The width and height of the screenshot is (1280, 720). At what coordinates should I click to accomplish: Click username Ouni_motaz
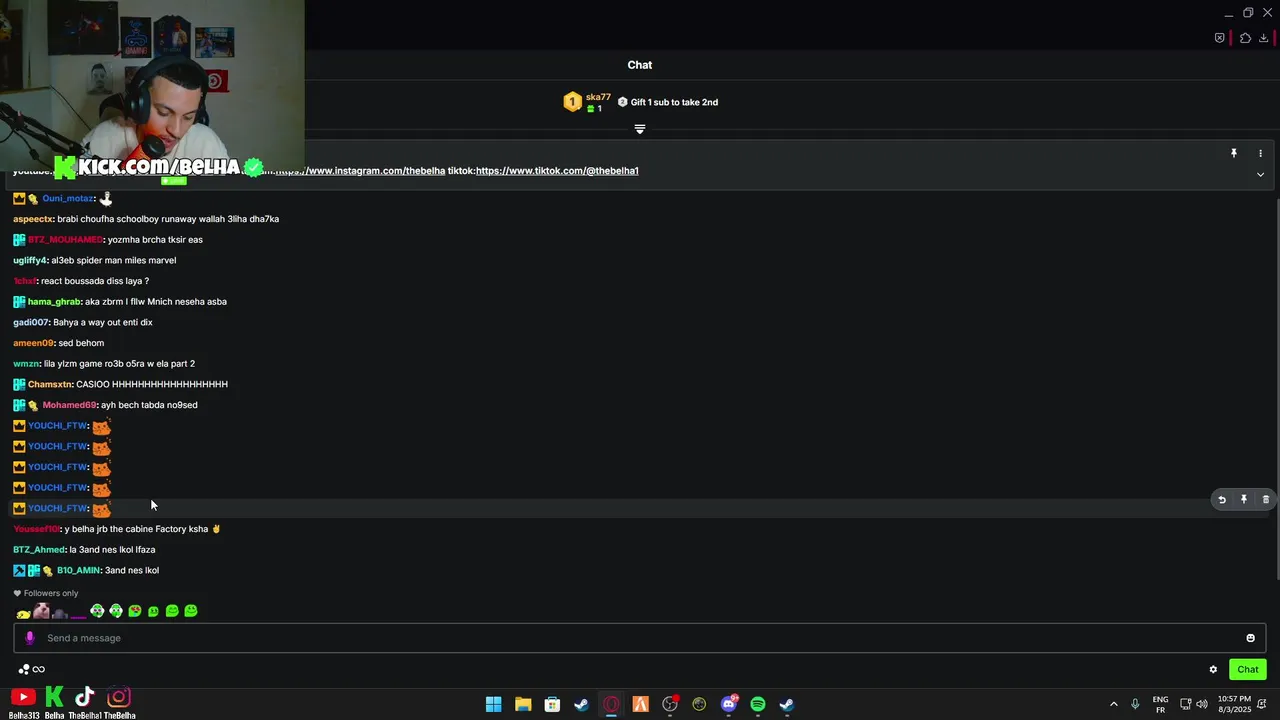click(68, 198)
